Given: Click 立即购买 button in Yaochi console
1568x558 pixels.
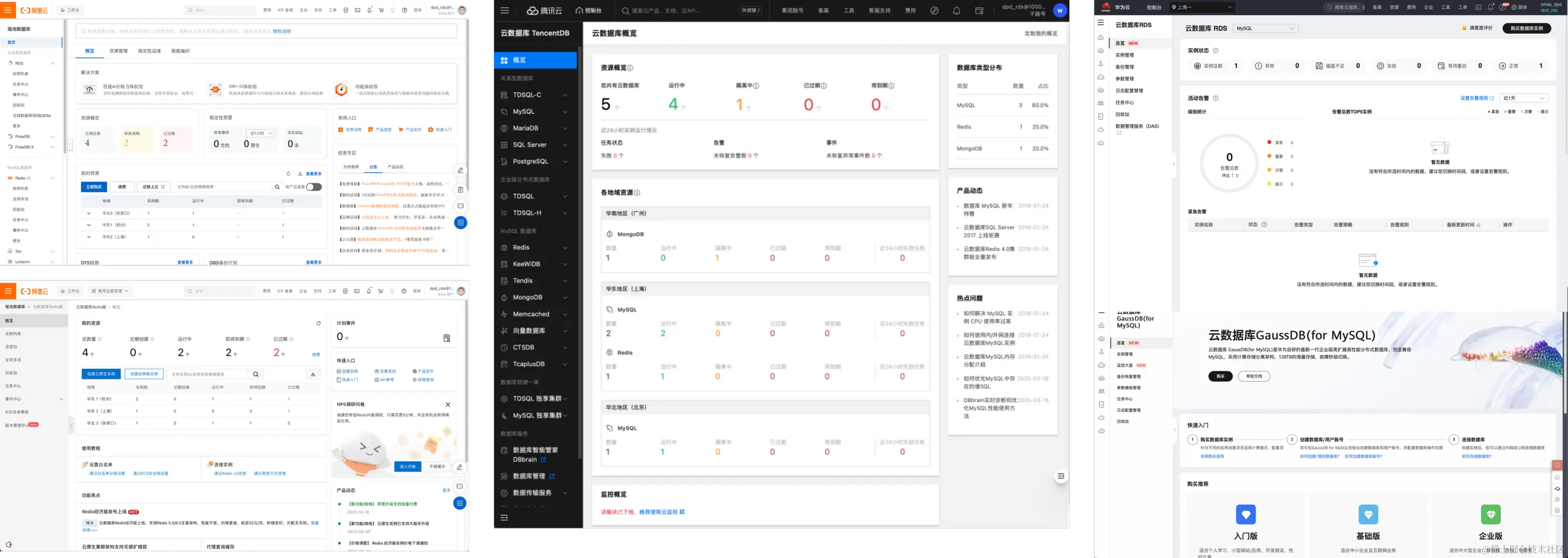Looking at the screenshot, I should (x=94, y=187).
